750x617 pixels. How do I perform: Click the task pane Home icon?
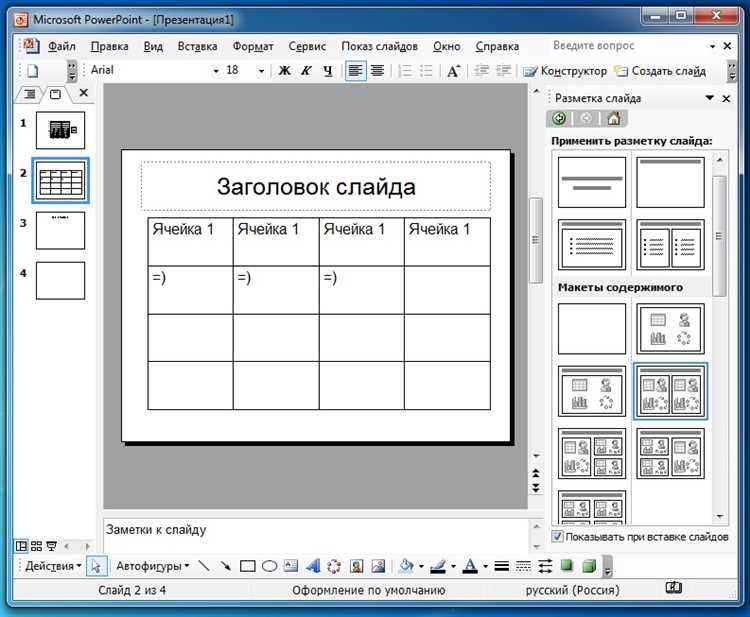(x=614, y=118)
